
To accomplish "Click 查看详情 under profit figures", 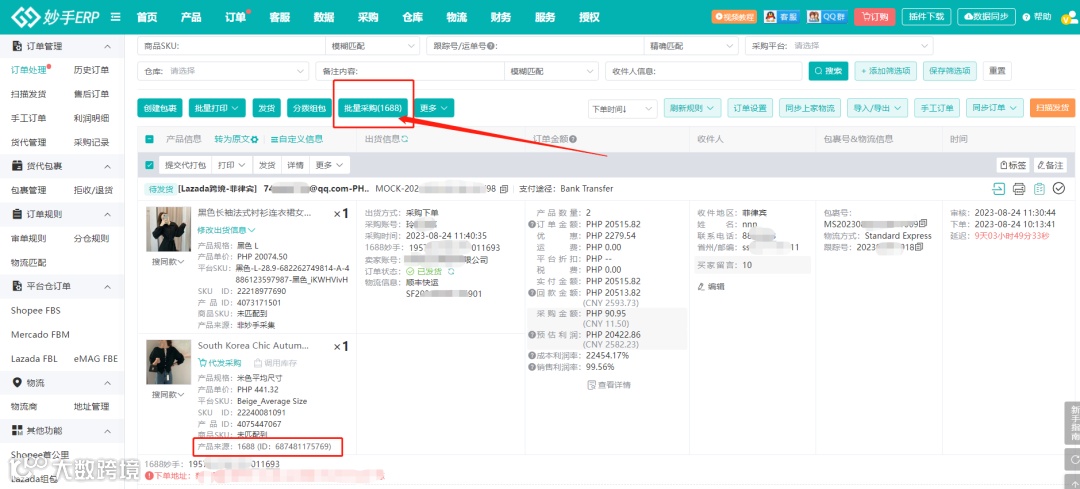I will pos(608,384).
